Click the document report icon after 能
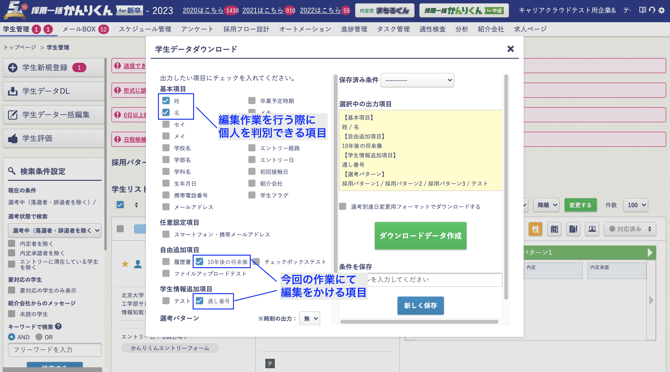670x372 pixels. 573,229
